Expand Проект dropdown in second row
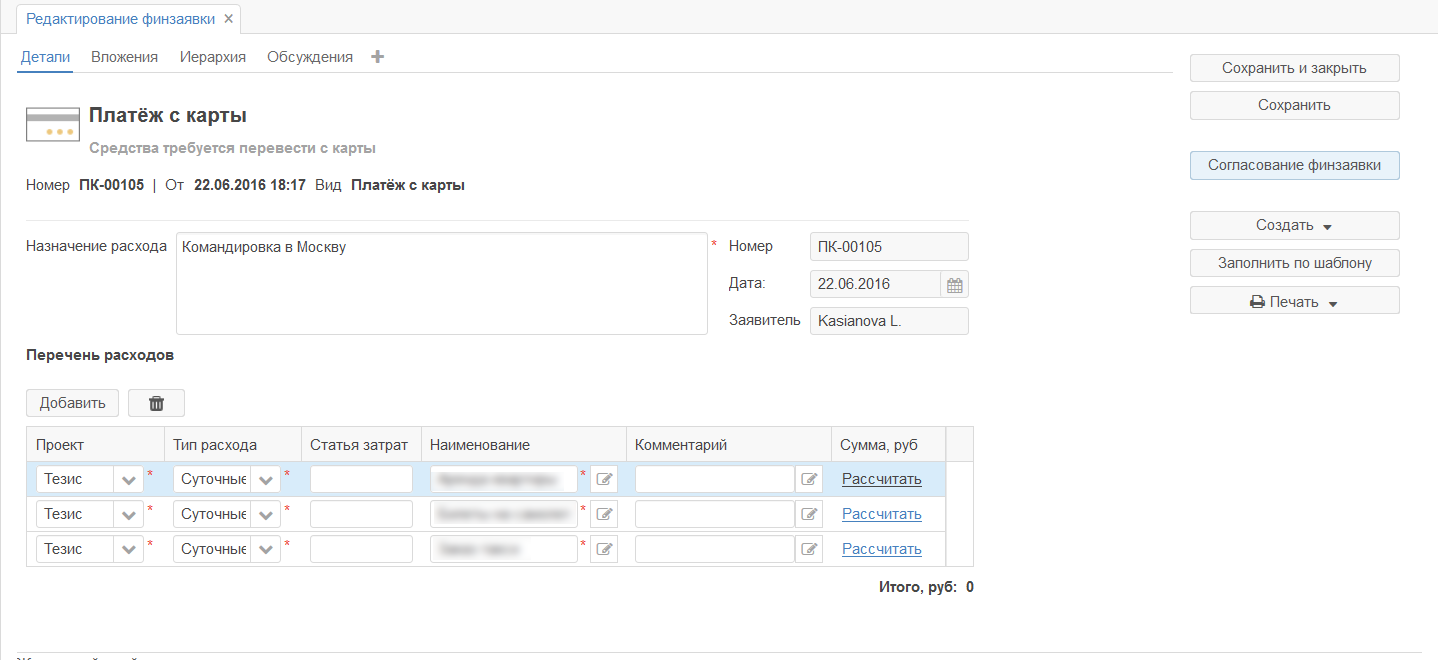1438x660 pixels. tap(129, 515)
